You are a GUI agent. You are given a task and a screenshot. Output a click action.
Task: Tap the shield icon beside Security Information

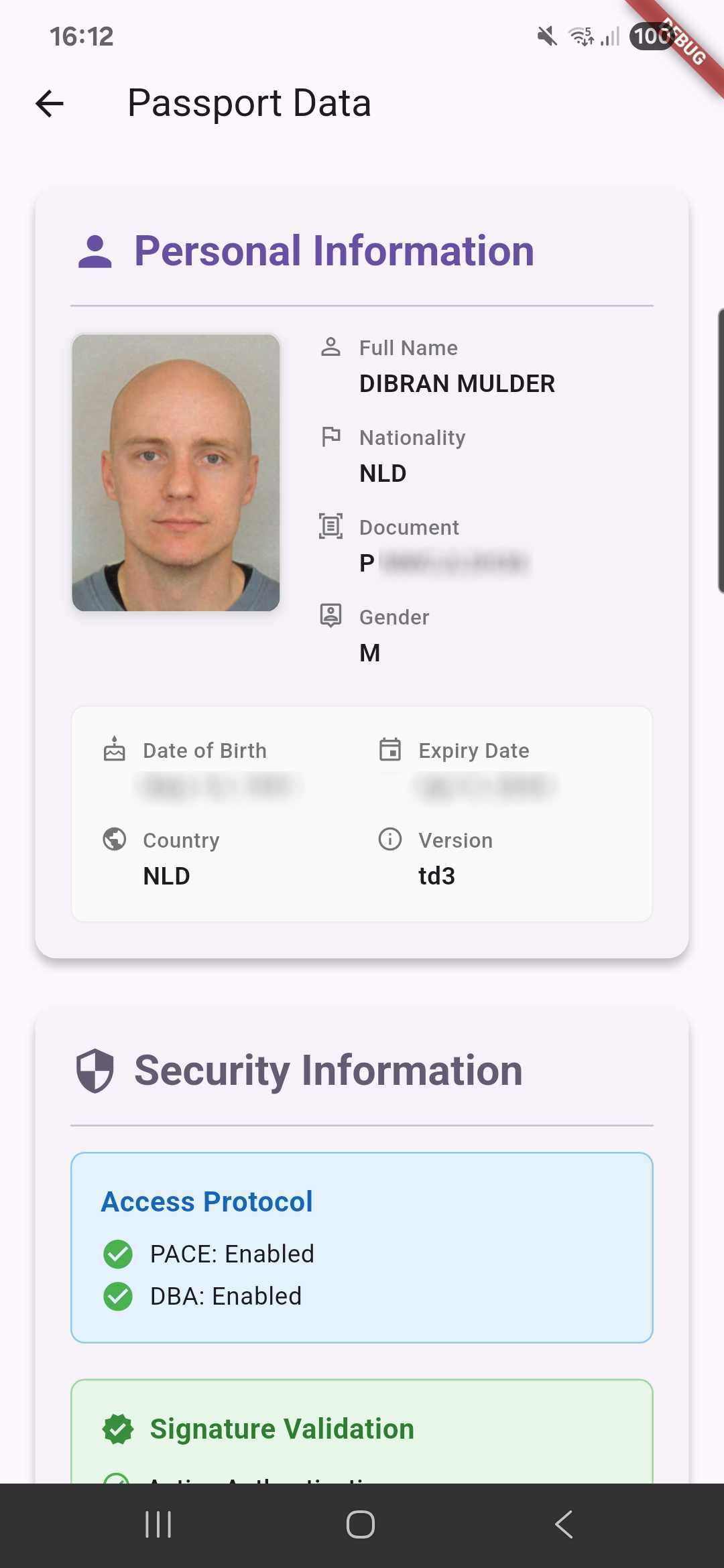95,1070
